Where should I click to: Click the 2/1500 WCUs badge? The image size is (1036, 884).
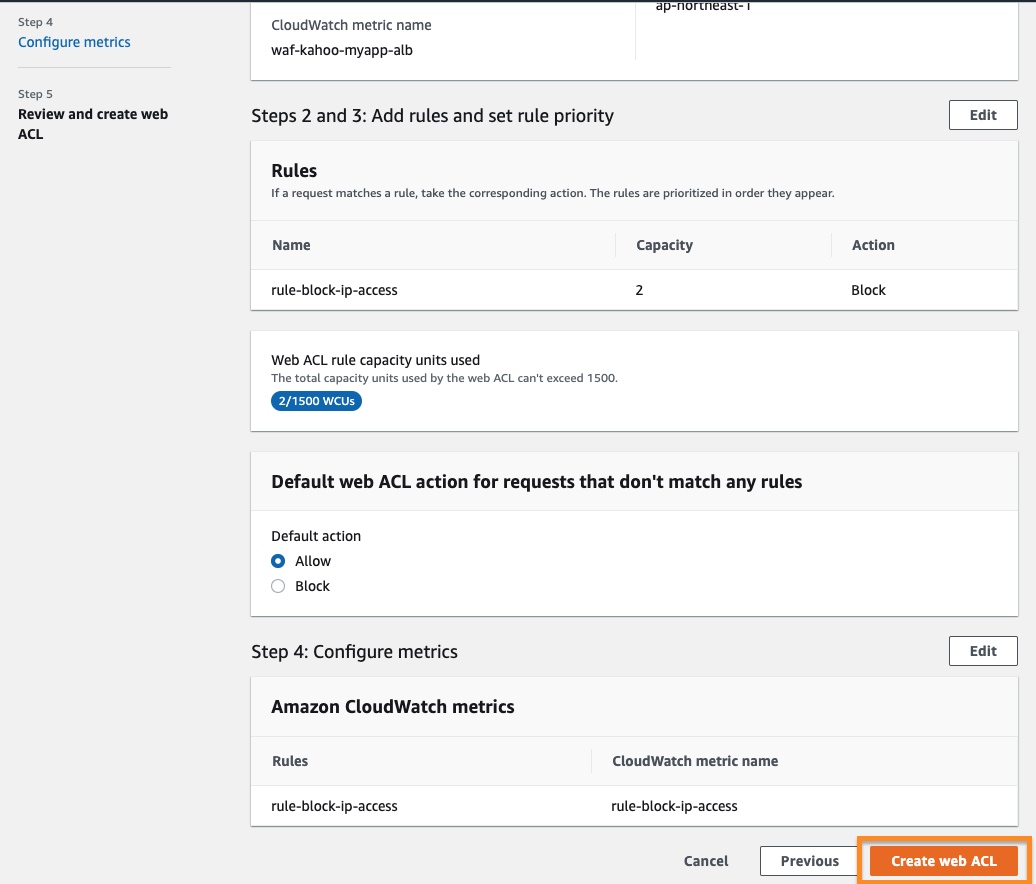(315, 401)
